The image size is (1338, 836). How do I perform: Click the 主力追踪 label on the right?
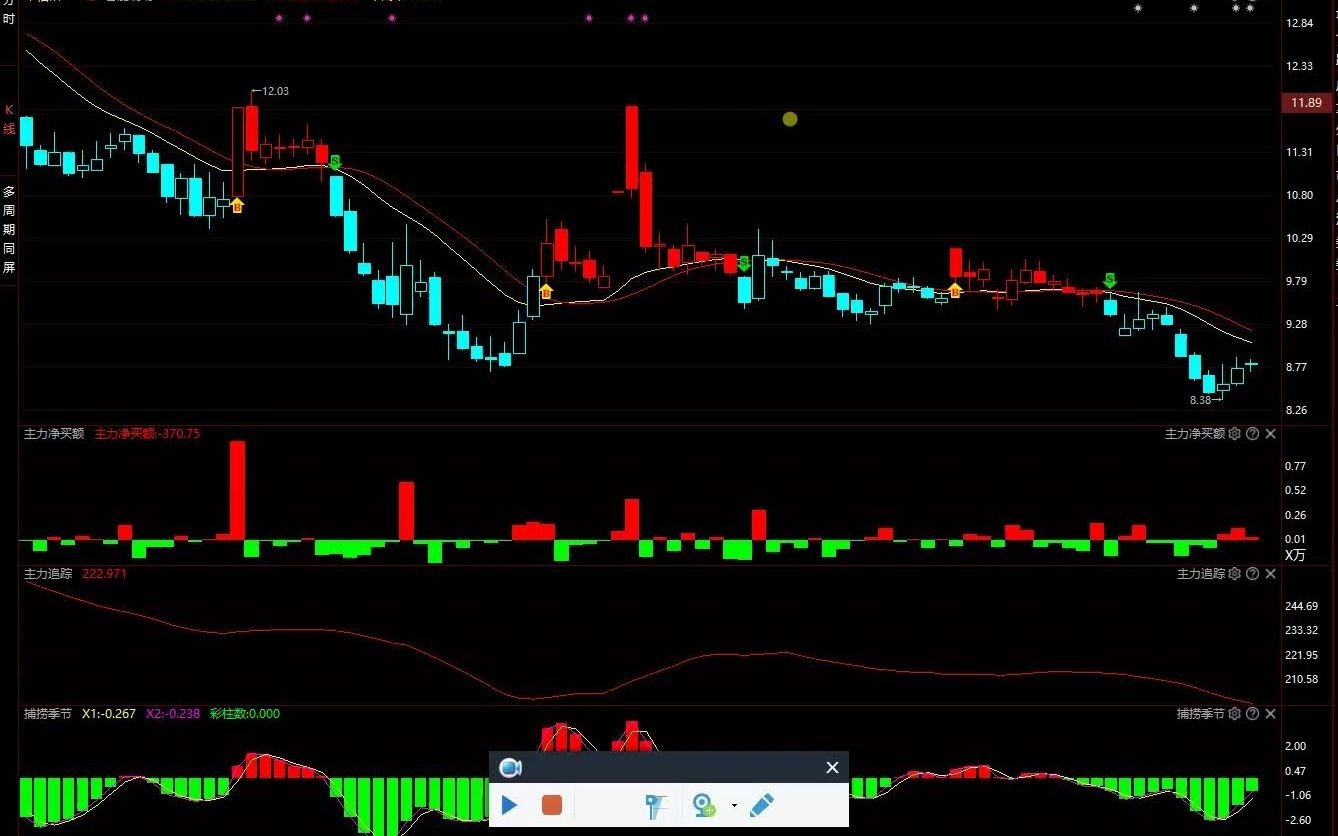click(1201, 574)
